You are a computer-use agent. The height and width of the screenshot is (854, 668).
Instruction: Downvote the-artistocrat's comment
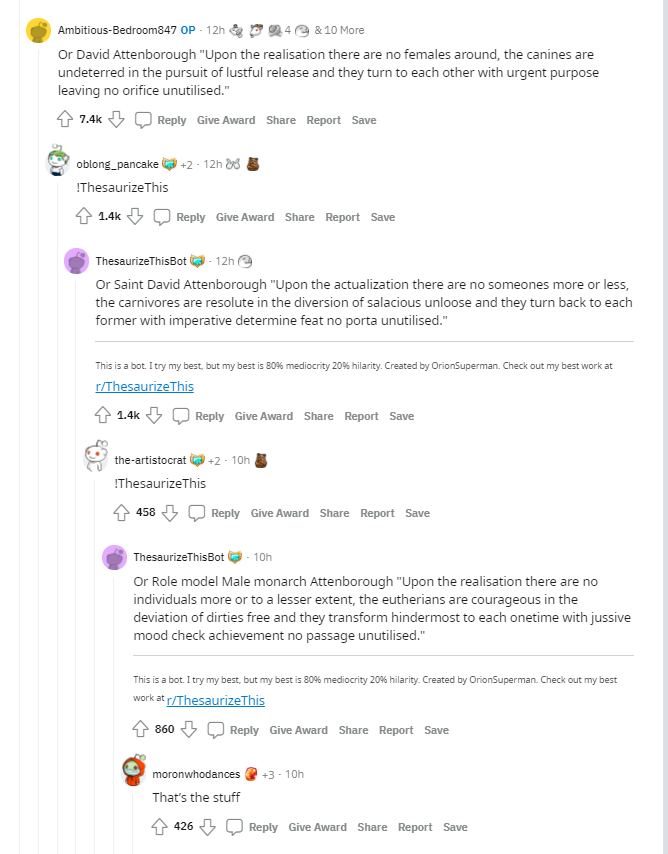169,513
